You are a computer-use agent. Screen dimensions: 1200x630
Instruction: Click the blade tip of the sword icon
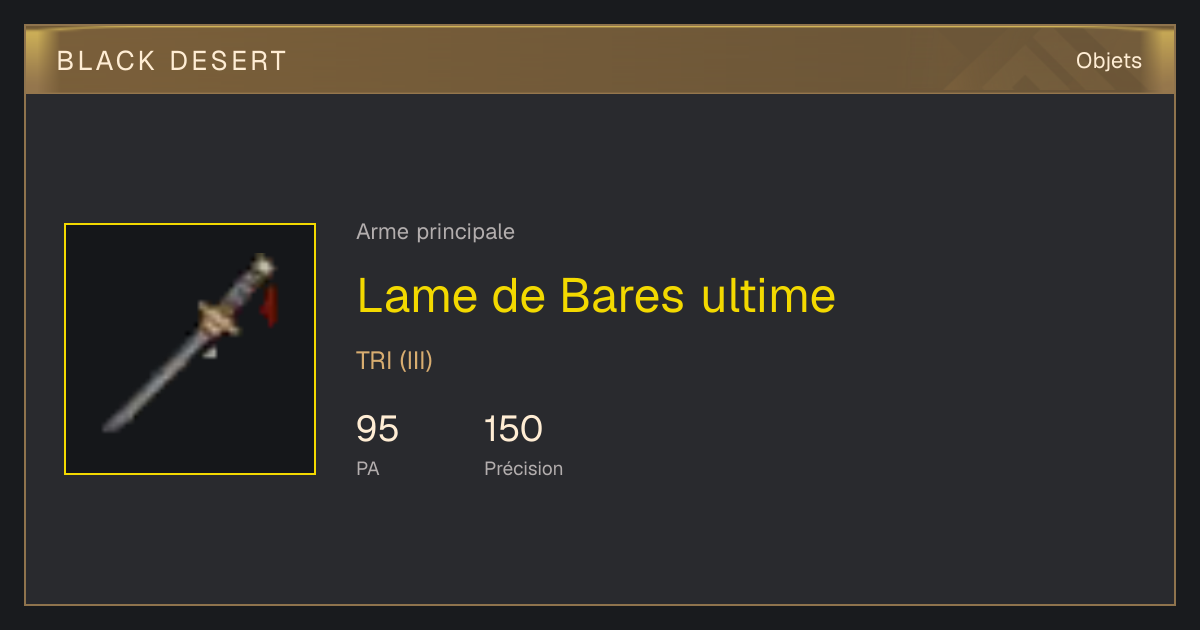(x=110, y=424)
